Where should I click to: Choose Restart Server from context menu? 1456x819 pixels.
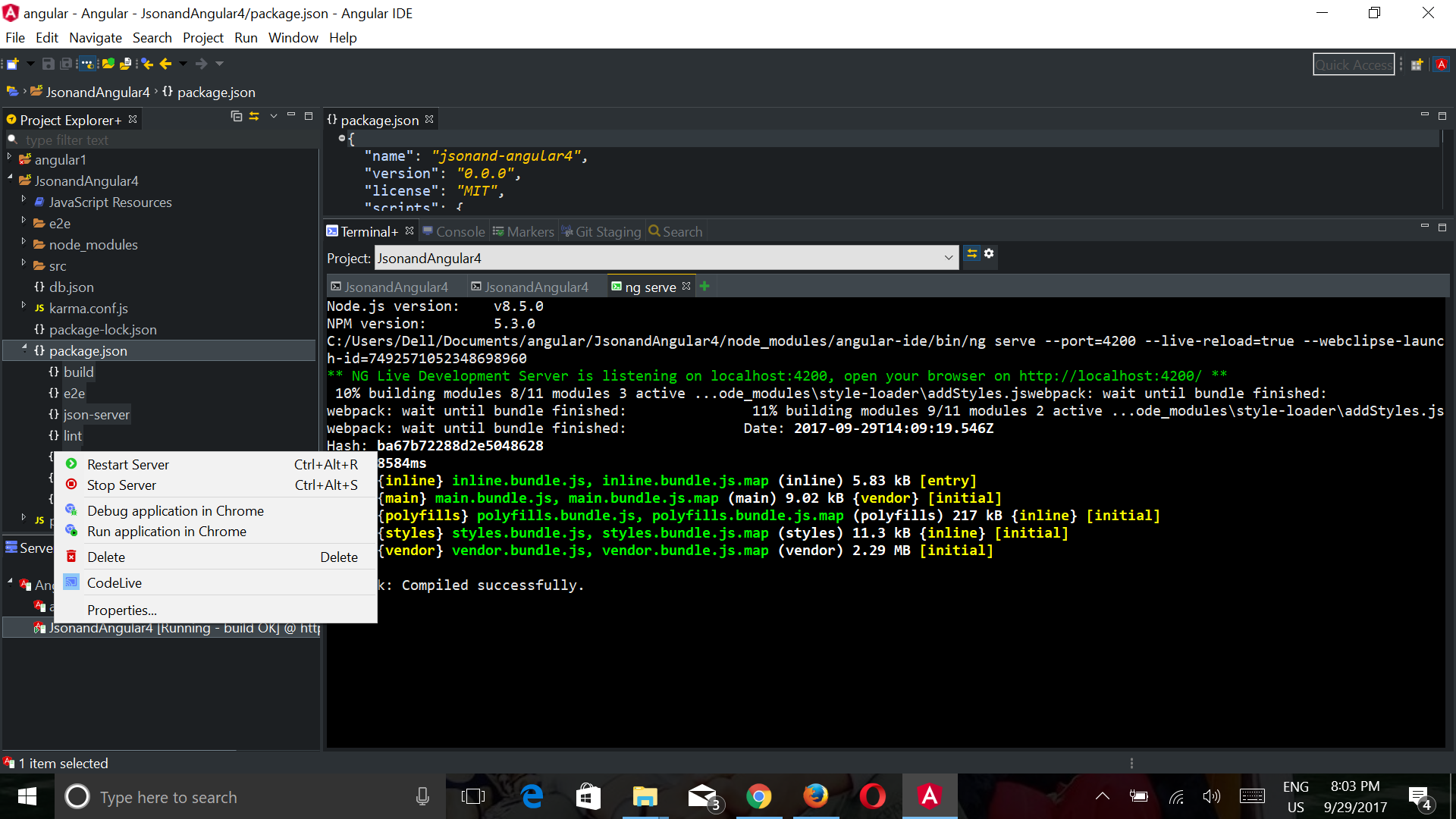coord(128,464)
